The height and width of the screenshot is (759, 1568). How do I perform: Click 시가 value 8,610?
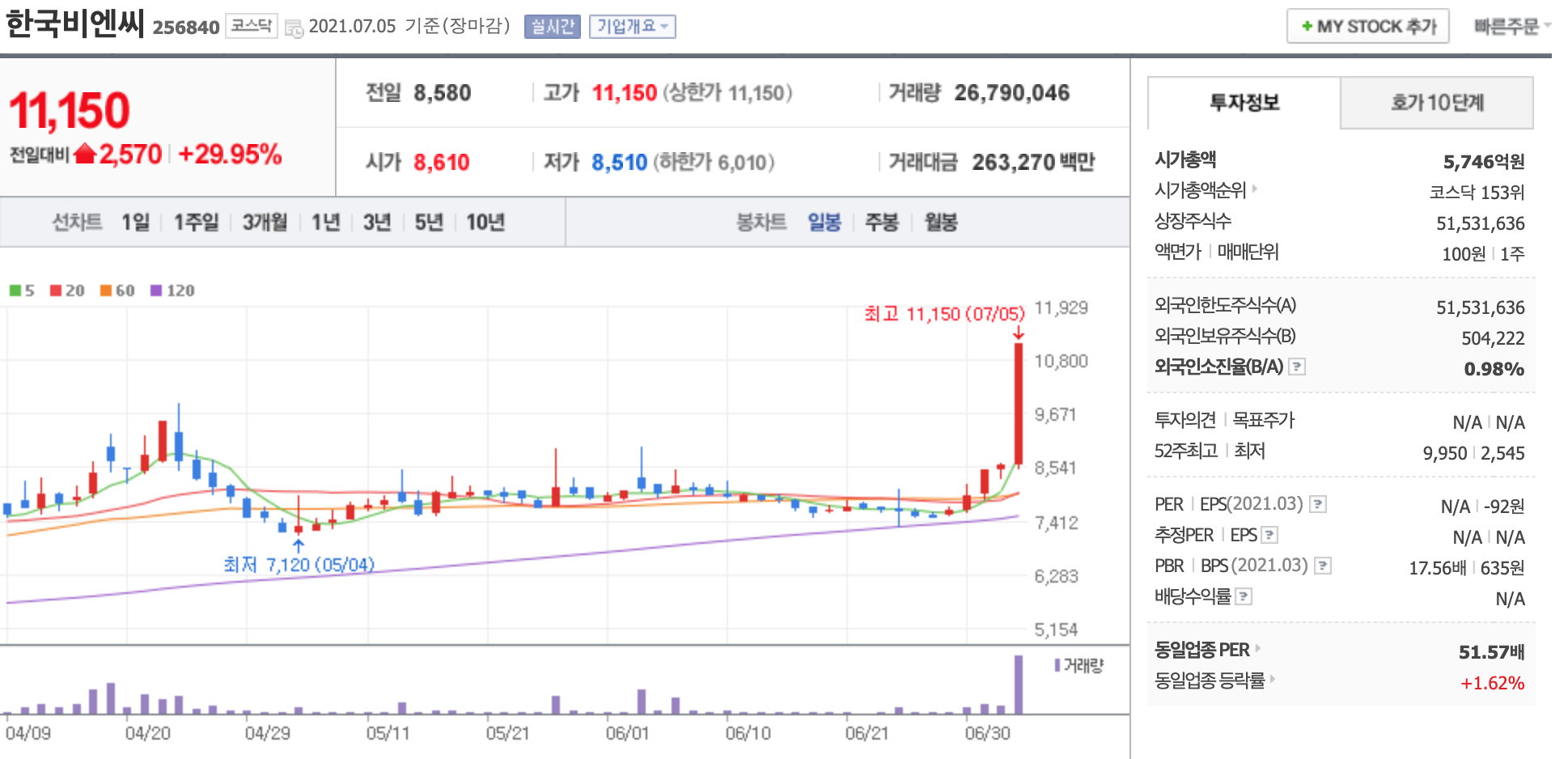(x=442, y=163)
